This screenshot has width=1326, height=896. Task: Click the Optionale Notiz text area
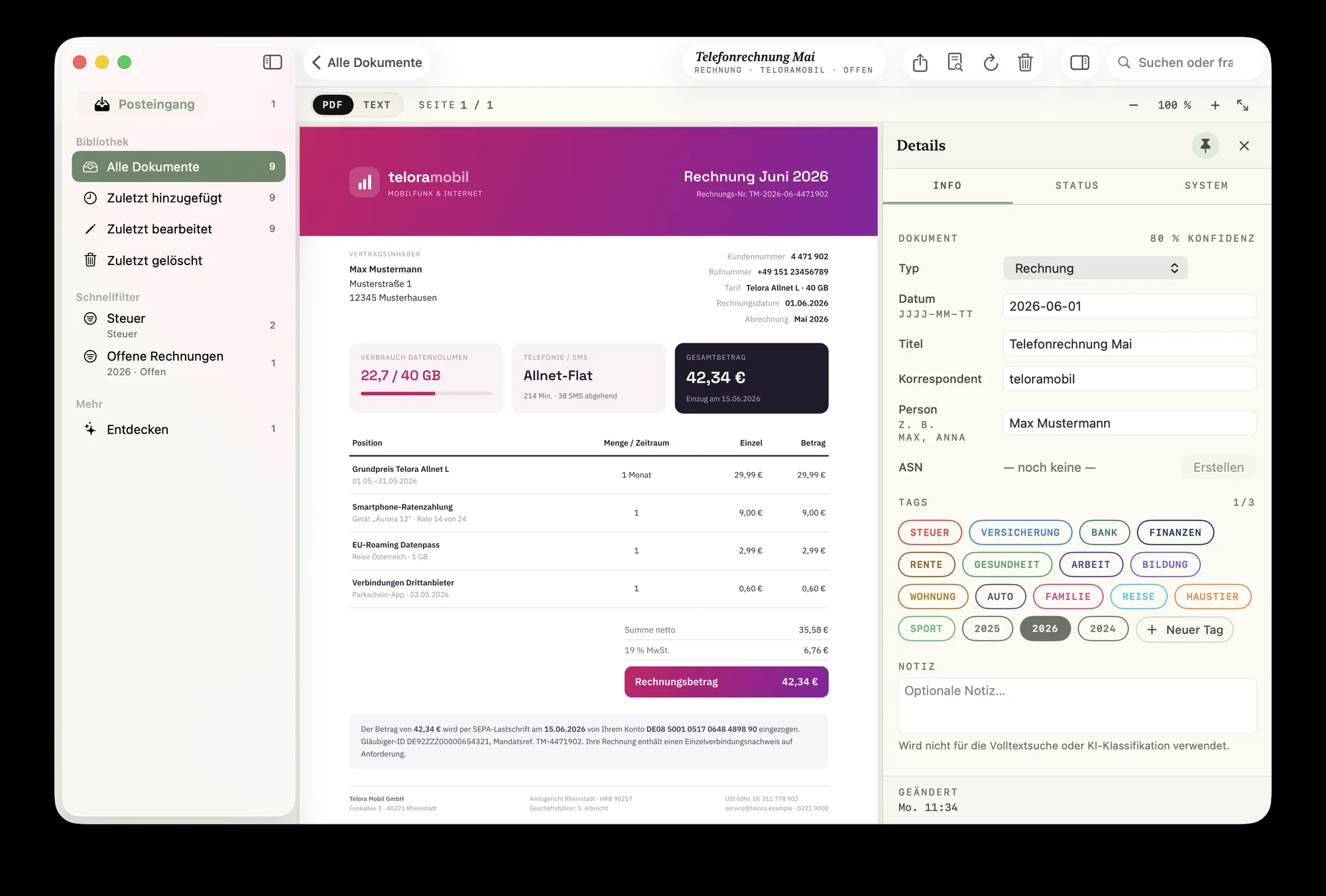1077,705
